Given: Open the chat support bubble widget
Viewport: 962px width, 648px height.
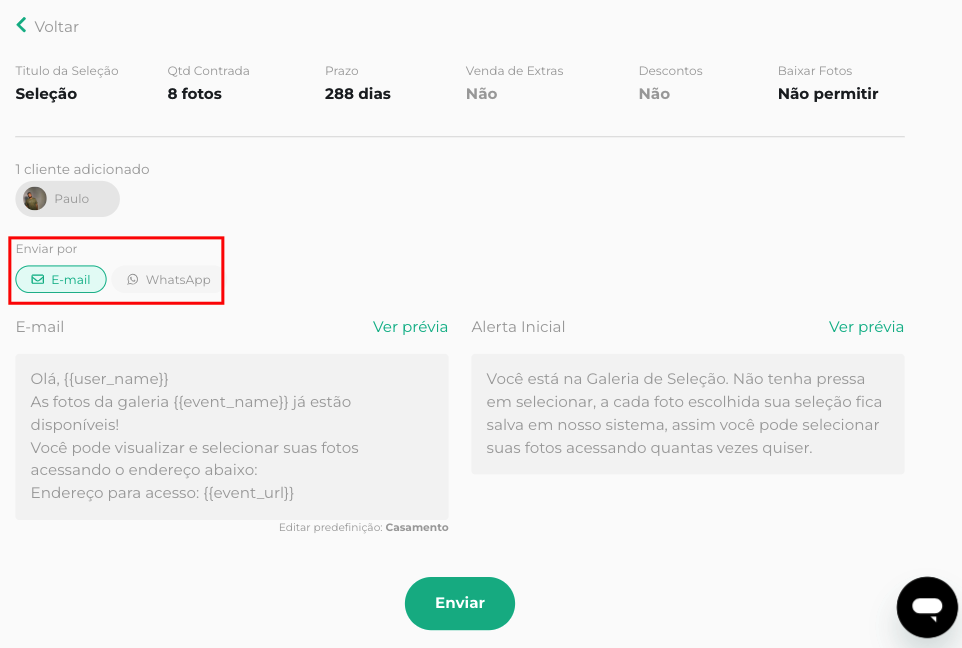Looking at the screenshot, I should point(927,606).
